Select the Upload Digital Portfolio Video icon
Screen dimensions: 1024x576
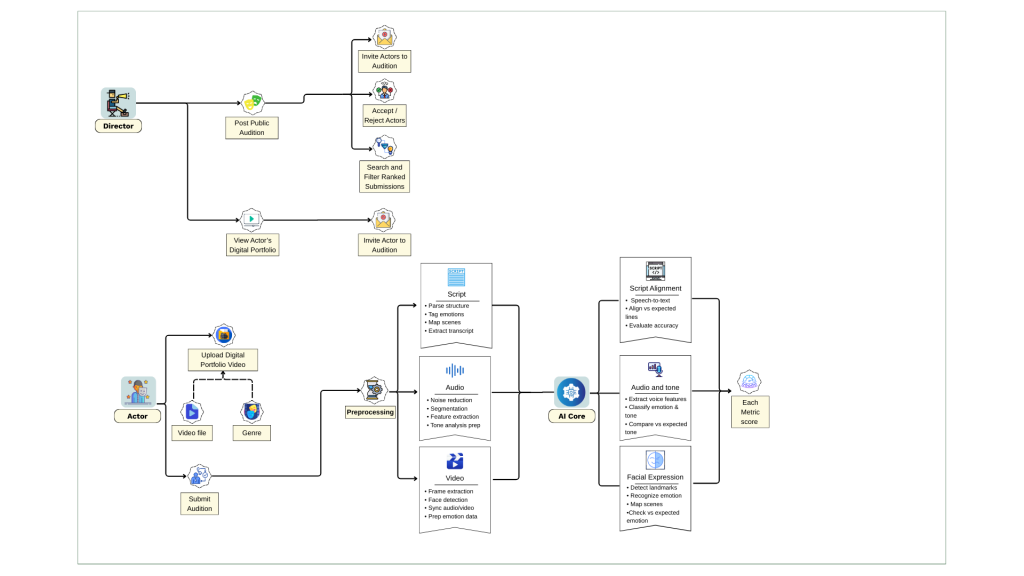point(224,336)
